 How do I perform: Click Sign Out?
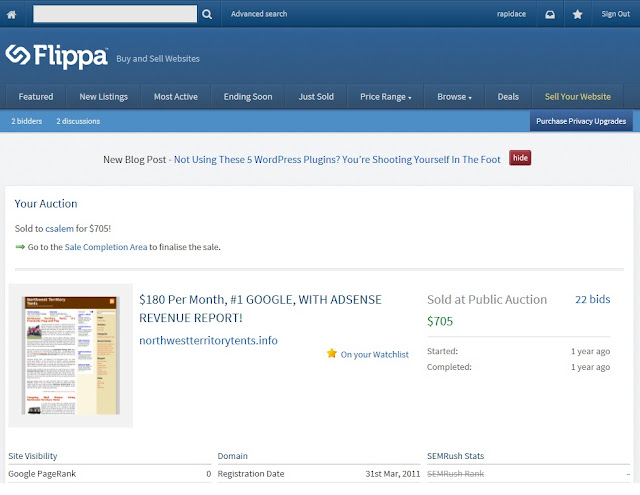616,14
